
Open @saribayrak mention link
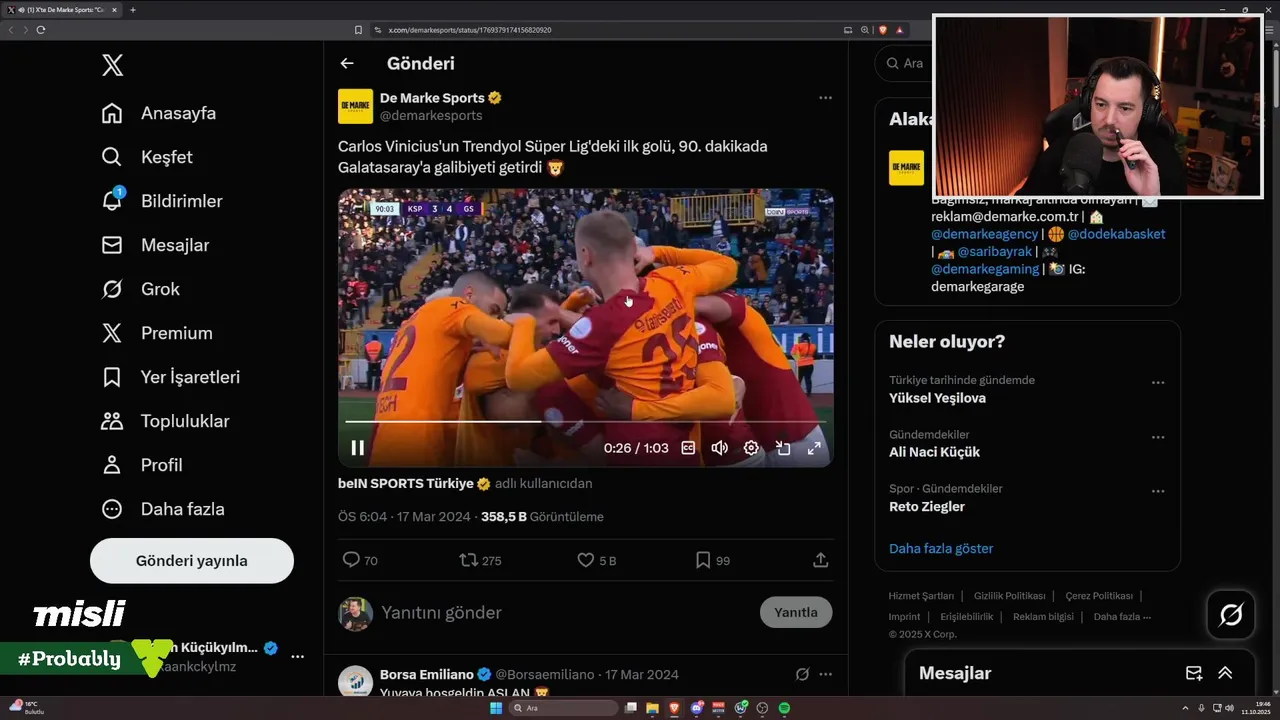994,251
